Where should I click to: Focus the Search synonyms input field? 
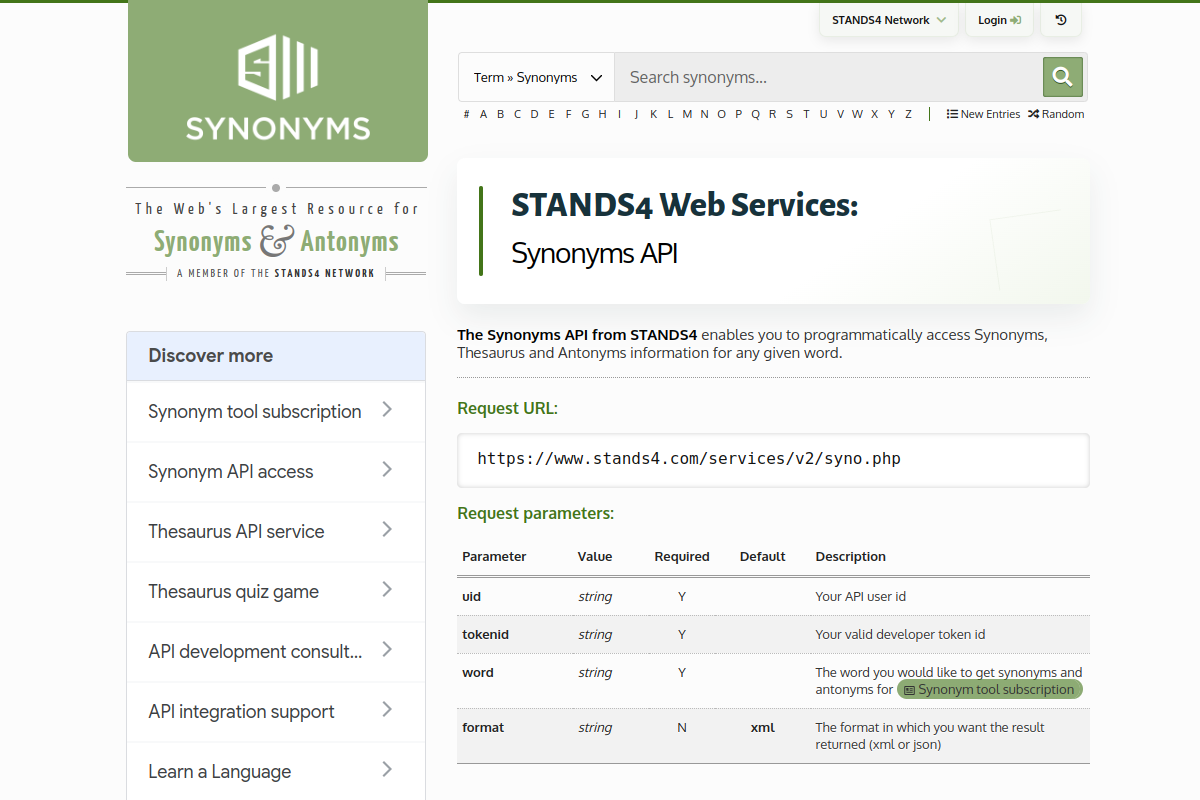828,77
